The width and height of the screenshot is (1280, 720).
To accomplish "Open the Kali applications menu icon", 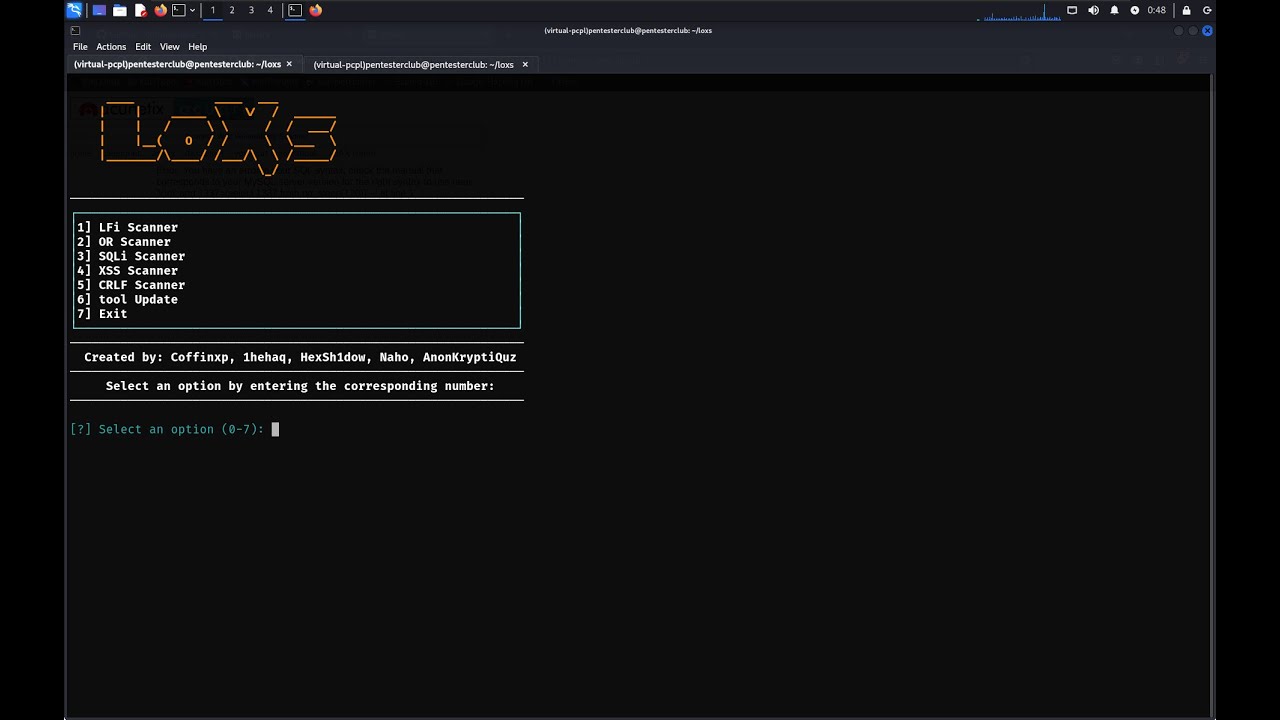I will 74,10.
